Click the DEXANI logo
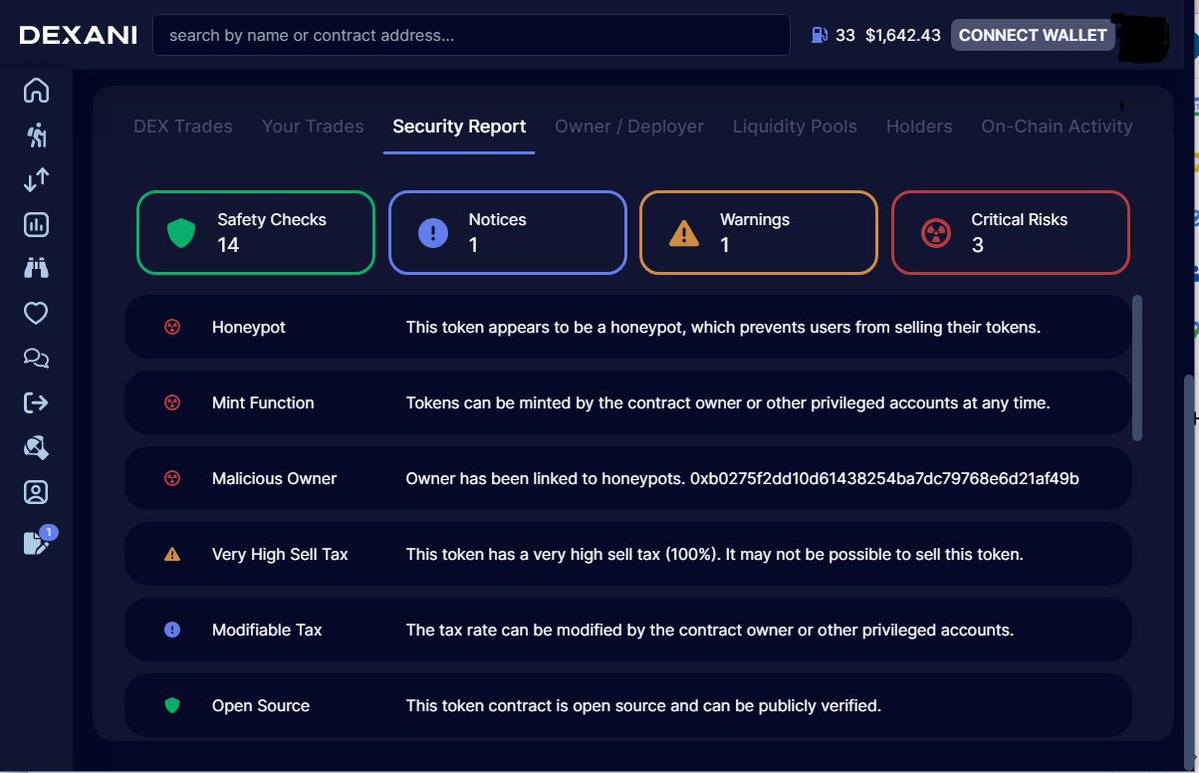 click(x=78, y=35)
